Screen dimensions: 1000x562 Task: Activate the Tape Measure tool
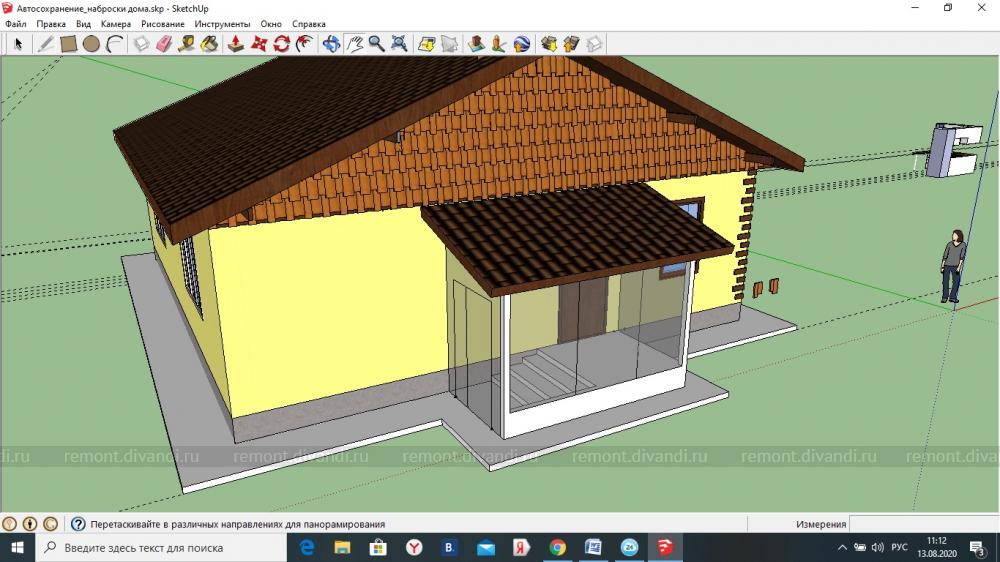[x=186, y=43]
